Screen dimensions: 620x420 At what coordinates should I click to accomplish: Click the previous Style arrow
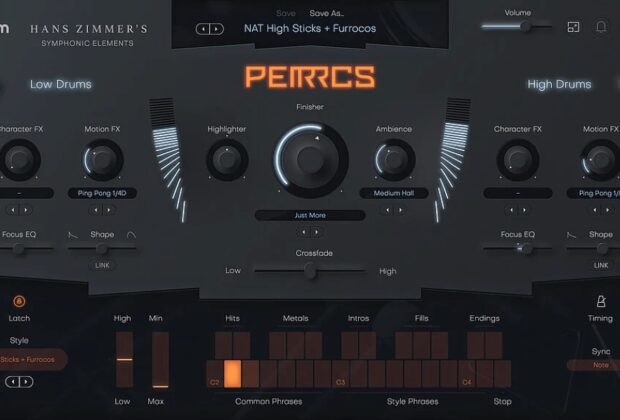point(13,382)
